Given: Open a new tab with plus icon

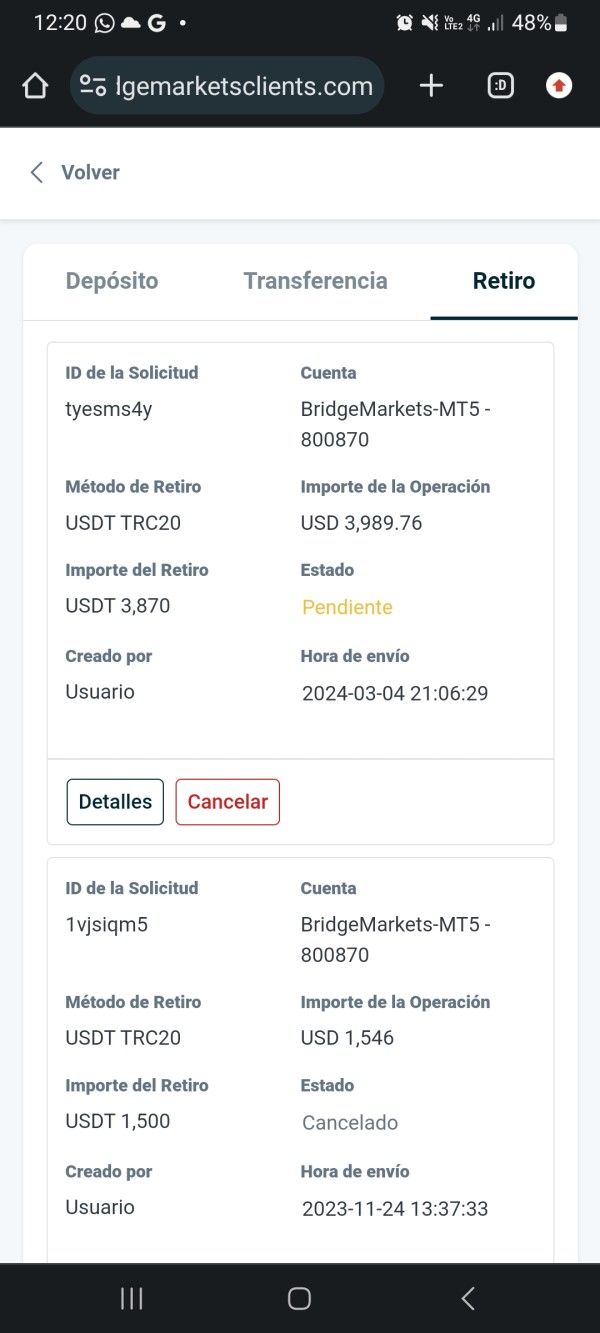Looking at the screenshot, I should coord(431,86).
